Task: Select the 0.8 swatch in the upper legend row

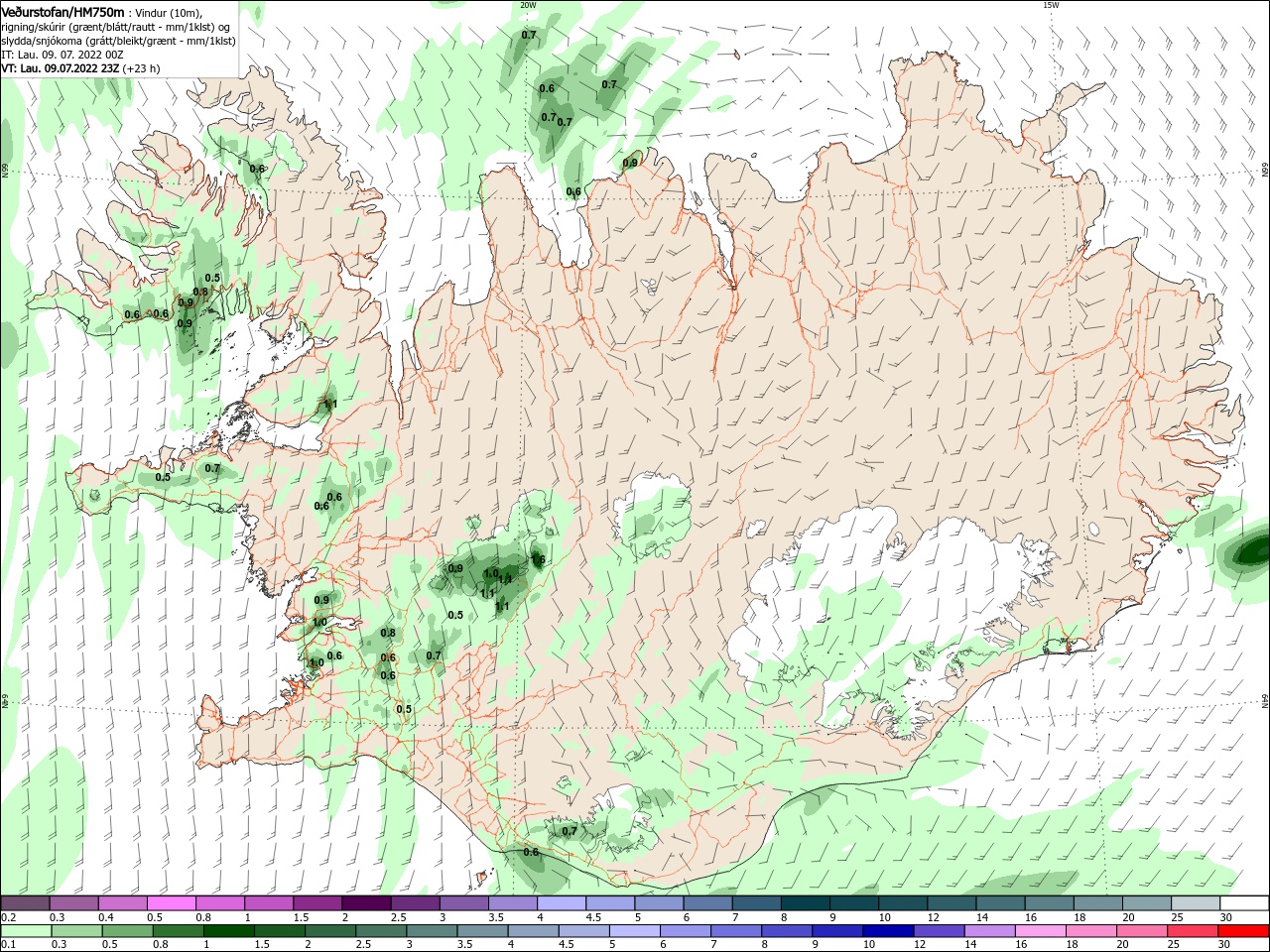Action: coord(221,903)
